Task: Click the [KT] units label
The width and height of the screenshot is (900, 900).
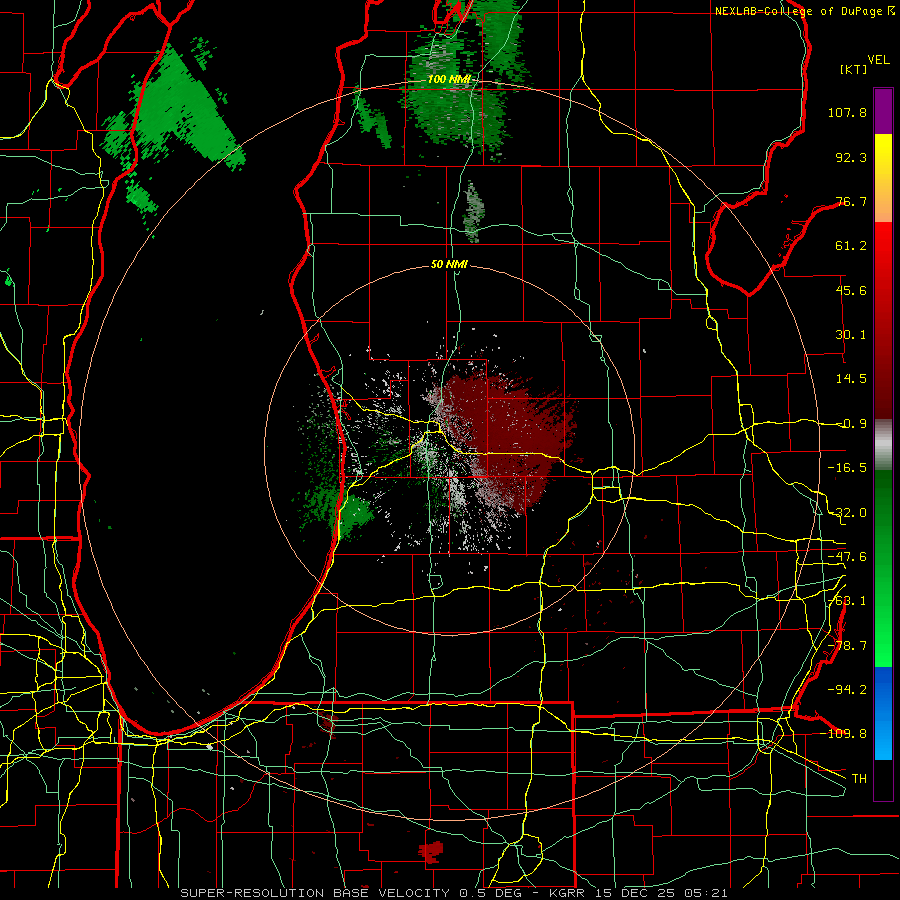Action: [854, 69]
